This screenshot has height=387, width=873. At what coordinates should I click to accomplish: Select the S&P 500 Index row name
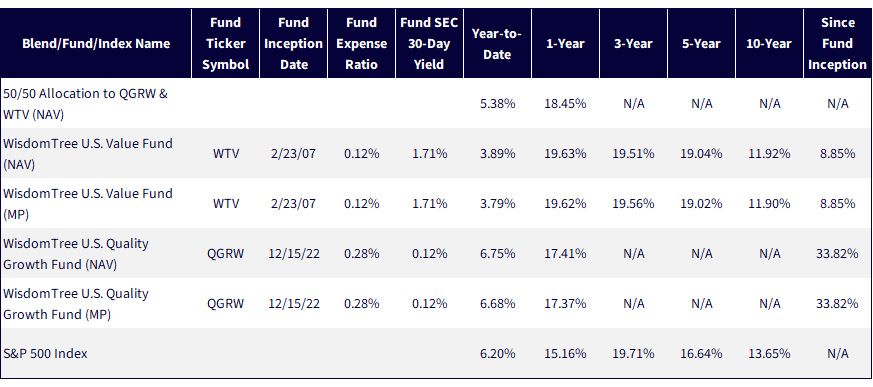45,353
